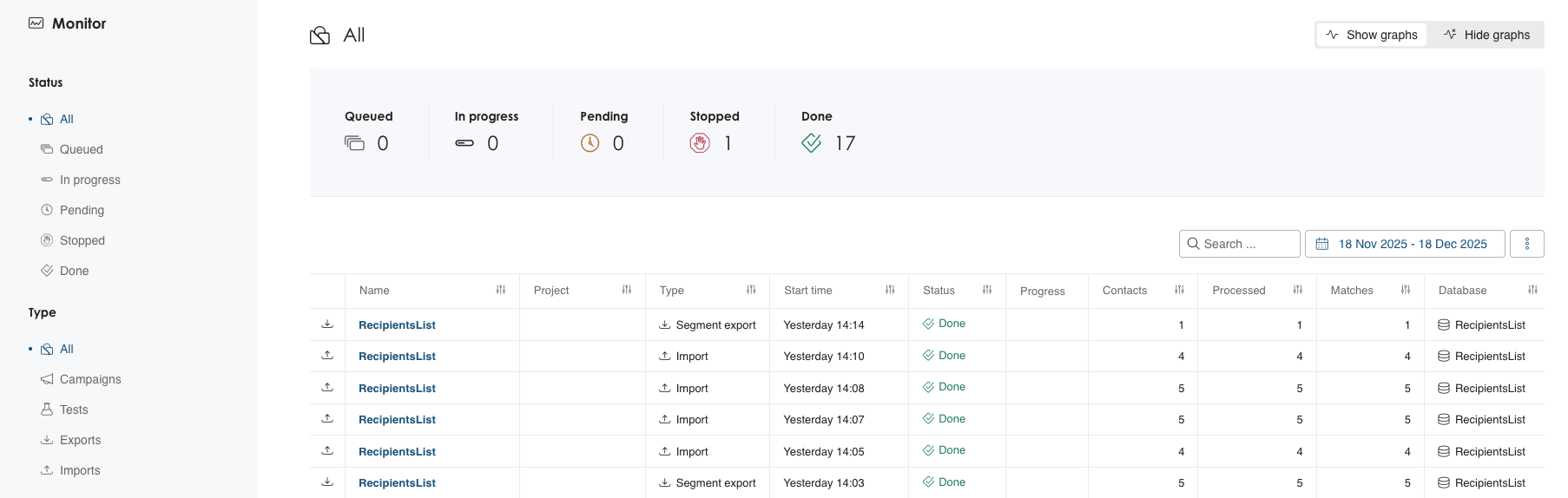Screen dimensions: 1568x498
Task: Open the three-dot table options menu
Action: coord(1526,244)
